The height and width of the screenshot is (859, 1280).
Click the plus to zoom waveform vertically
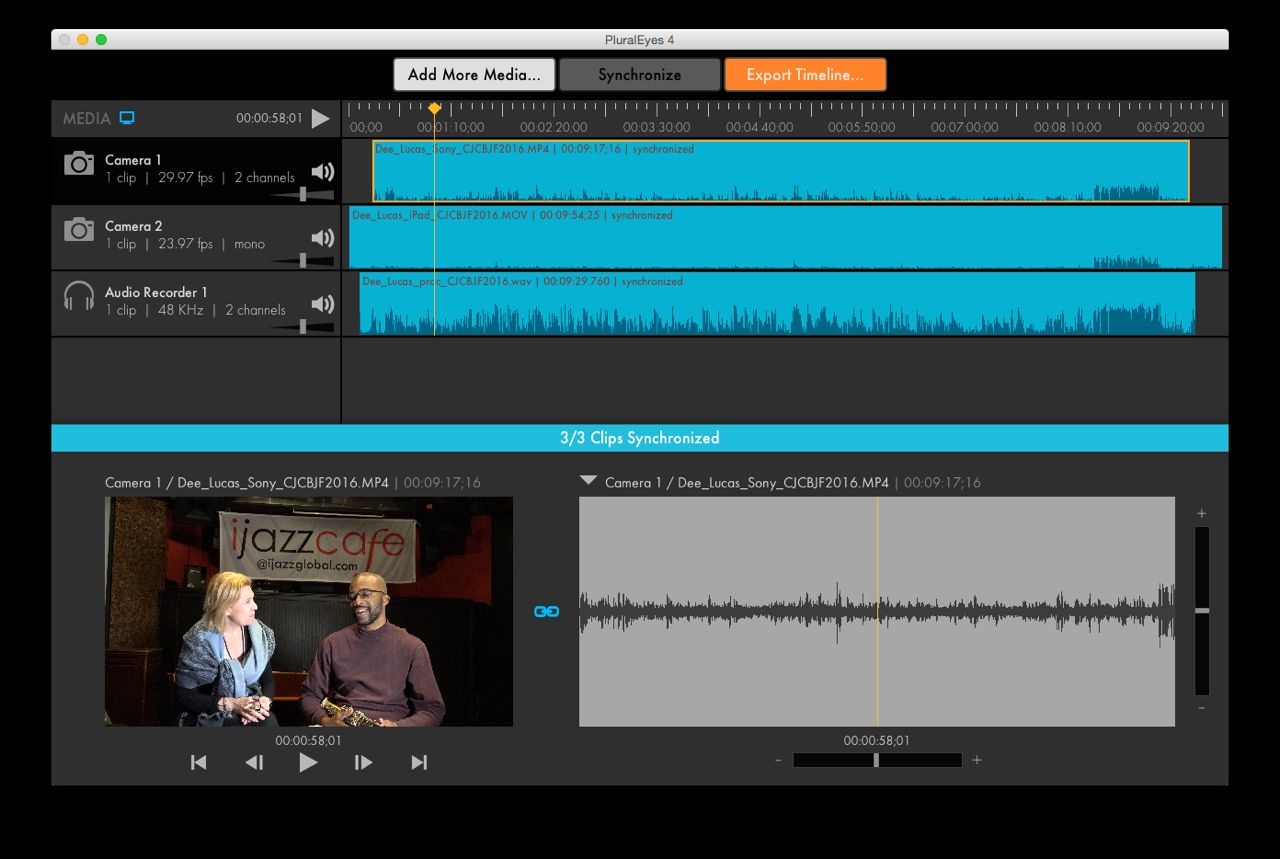[x=1202, y=514]
